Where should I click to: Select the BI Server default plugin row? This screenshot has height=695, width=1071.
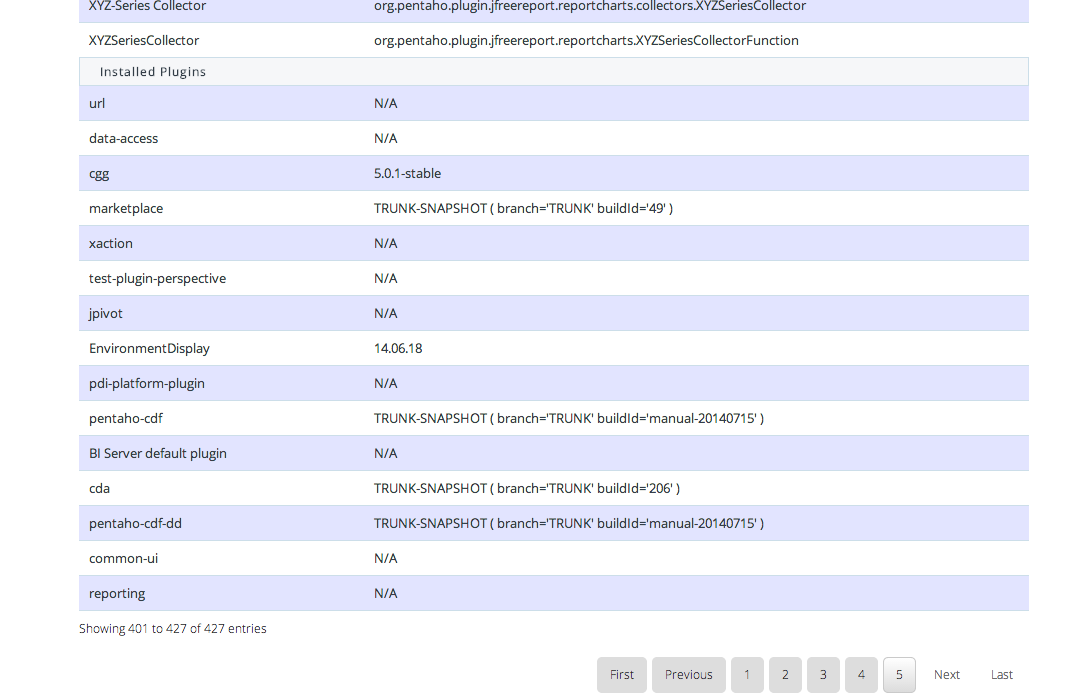(x=554, y=453)
